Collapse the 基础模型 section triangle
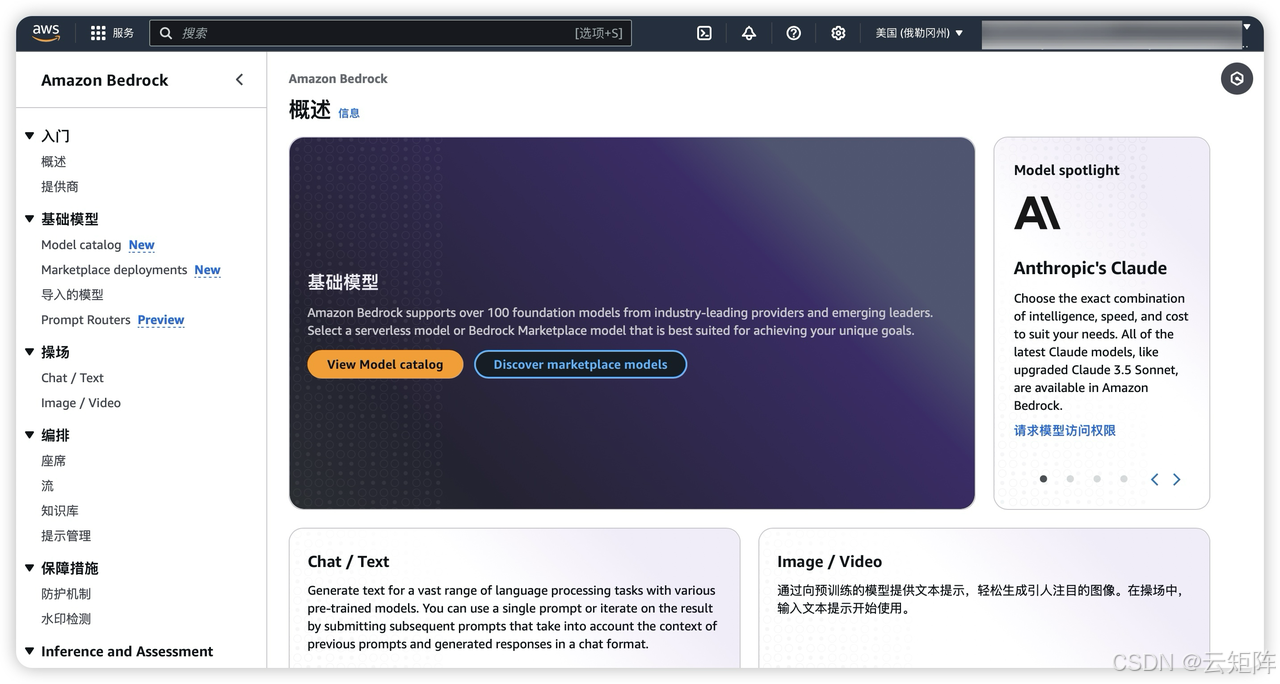The width and height of the screenshot is (1280, 684). click(30, 218)
